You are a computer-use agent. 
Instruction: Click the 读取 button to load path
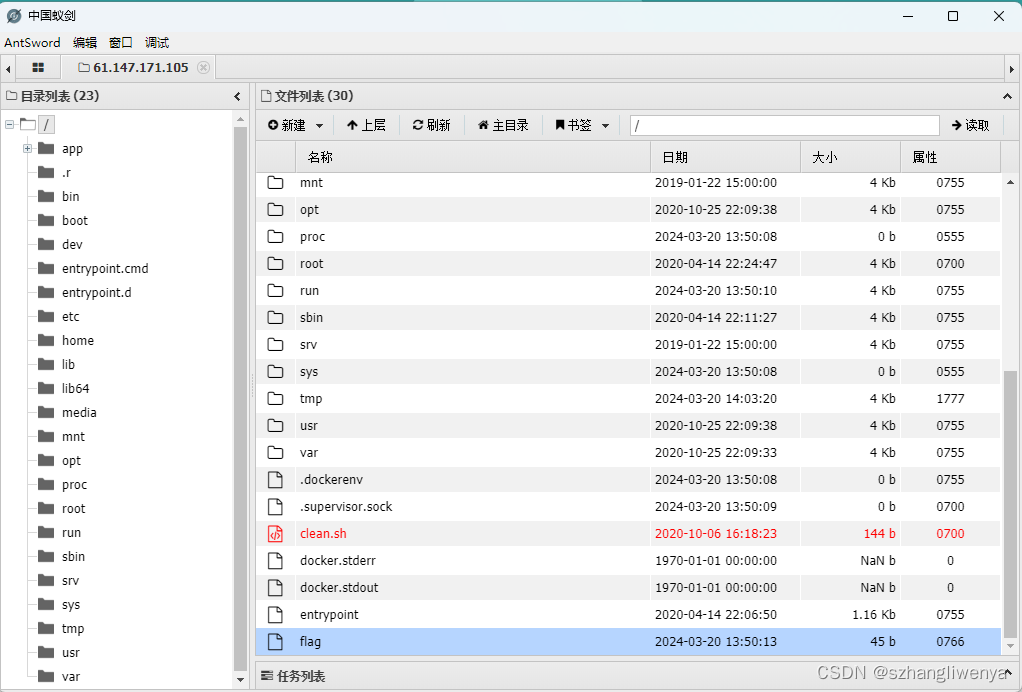point(971,124)
